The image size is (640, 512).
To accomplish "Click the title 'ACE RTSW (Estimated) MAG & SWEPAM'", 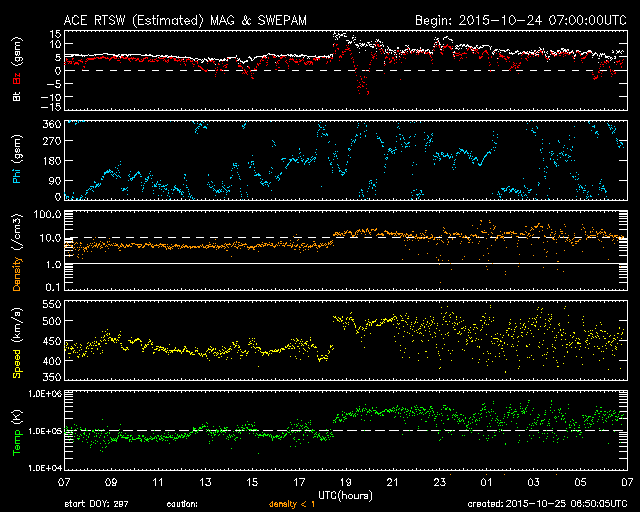I will pos(185,20).
